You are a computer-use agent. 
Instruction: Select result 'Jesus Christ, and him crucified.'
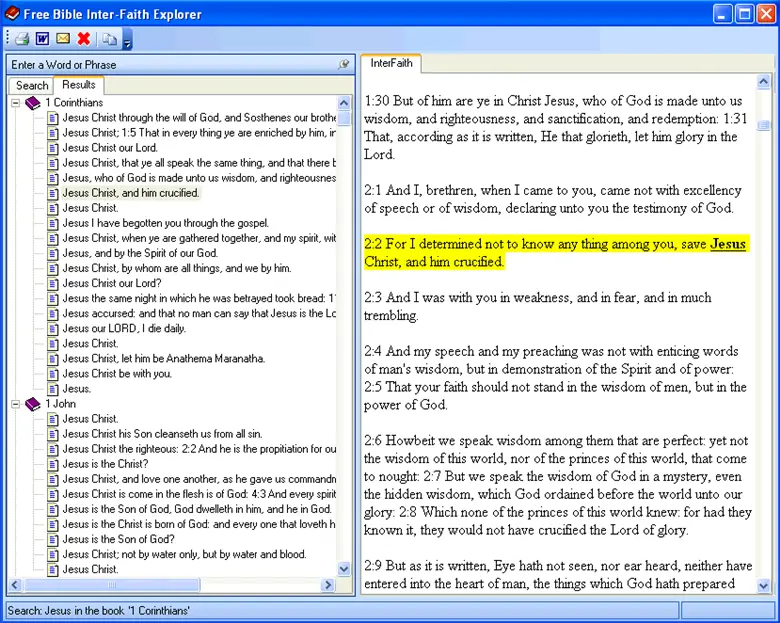(131, 193)
